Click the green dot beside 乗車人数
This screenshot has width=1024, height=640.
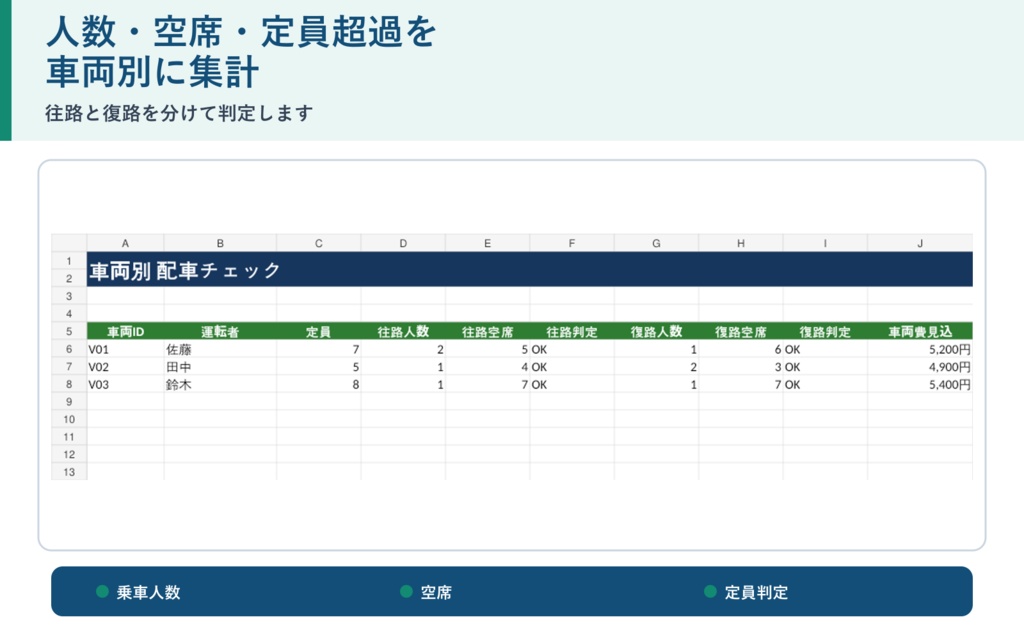(x=102, y=591)
